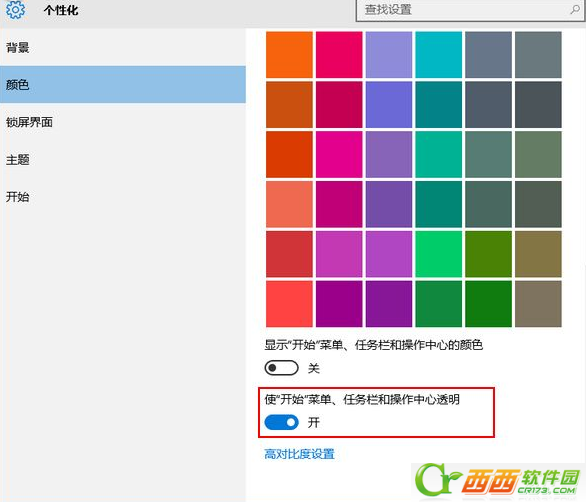586x502 pixels.
Task: Open the 高对比度设置 link
Action: [299, 454]
